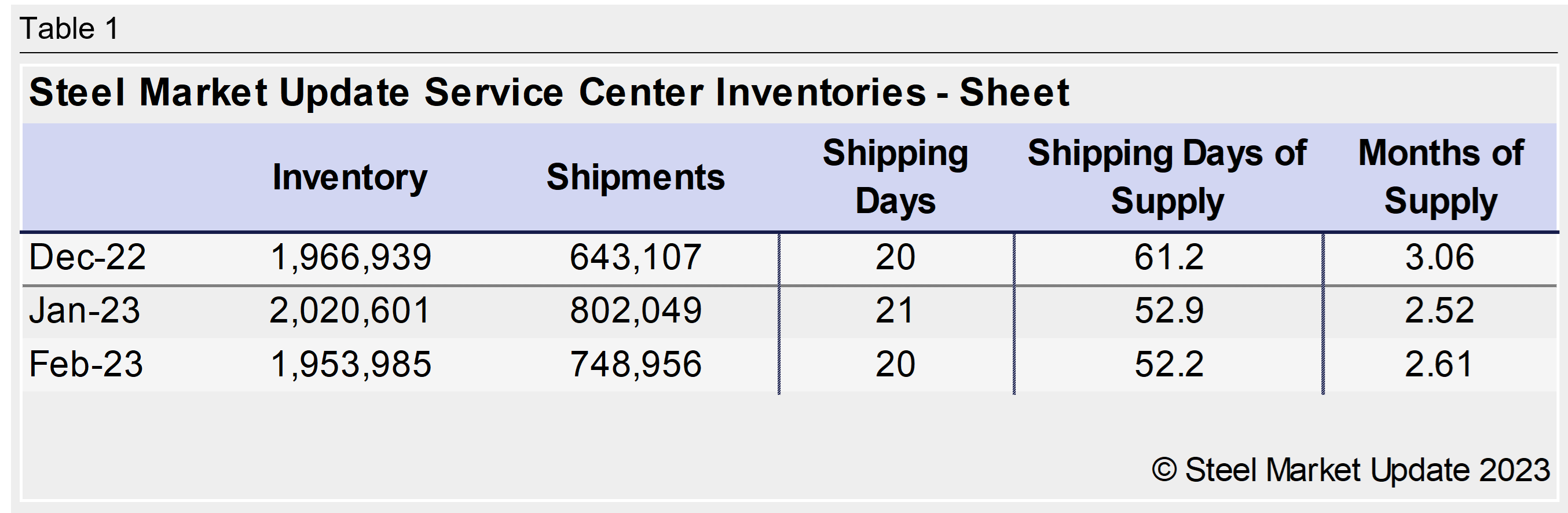The width and height of the screenshot is (1568, 513).
Task: Select the Months of Supply header
Action: point(1440,177)
